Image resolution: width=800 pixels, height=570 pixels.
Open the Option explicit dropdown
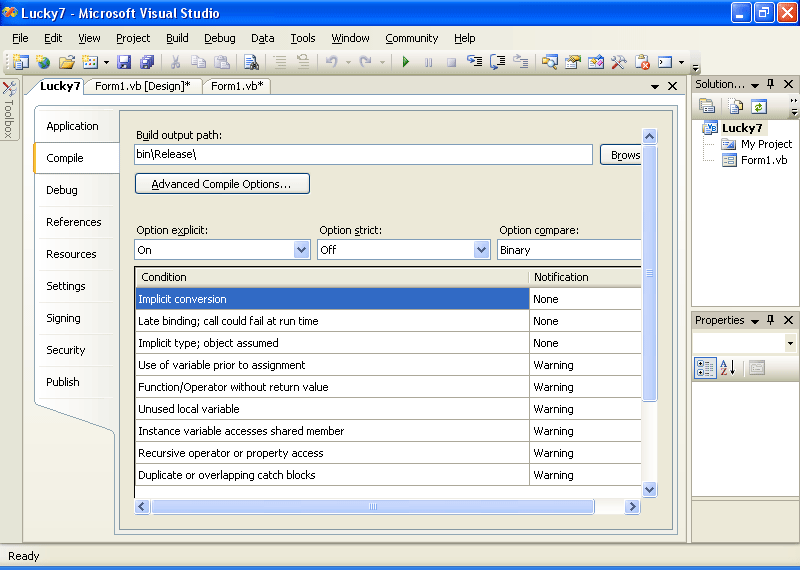pos(302,250)
